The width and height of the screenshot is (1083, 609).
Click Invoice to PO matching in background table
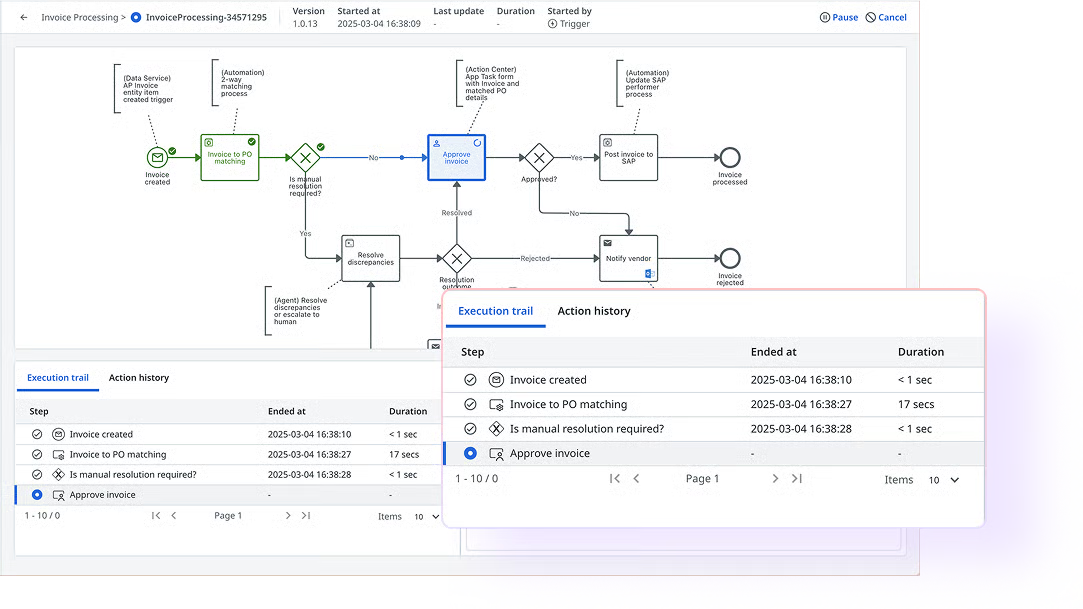pos(228,454)
